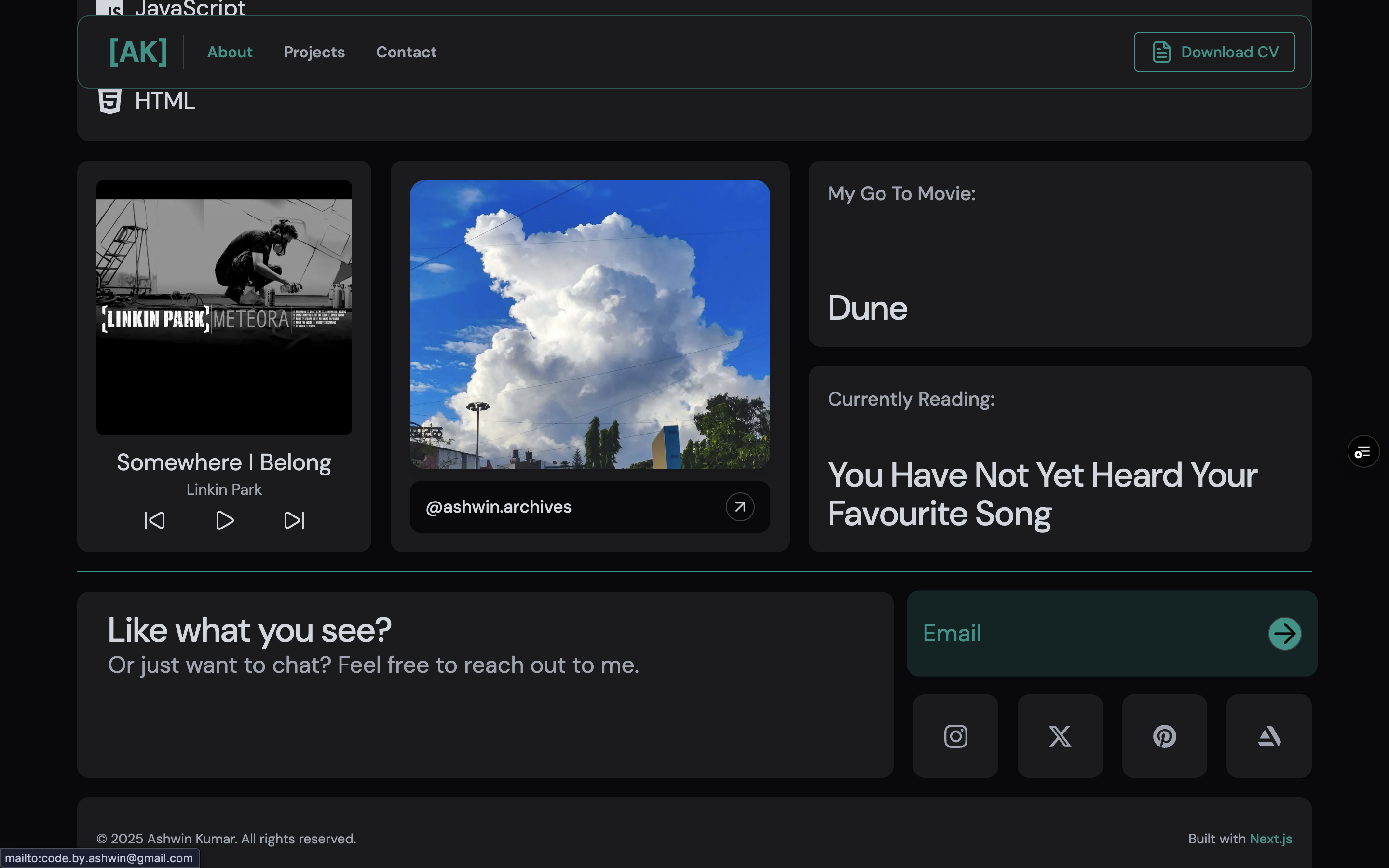
Task: Go to the Projects nav item
Action: pyautogui.click(x=314, y=52)
